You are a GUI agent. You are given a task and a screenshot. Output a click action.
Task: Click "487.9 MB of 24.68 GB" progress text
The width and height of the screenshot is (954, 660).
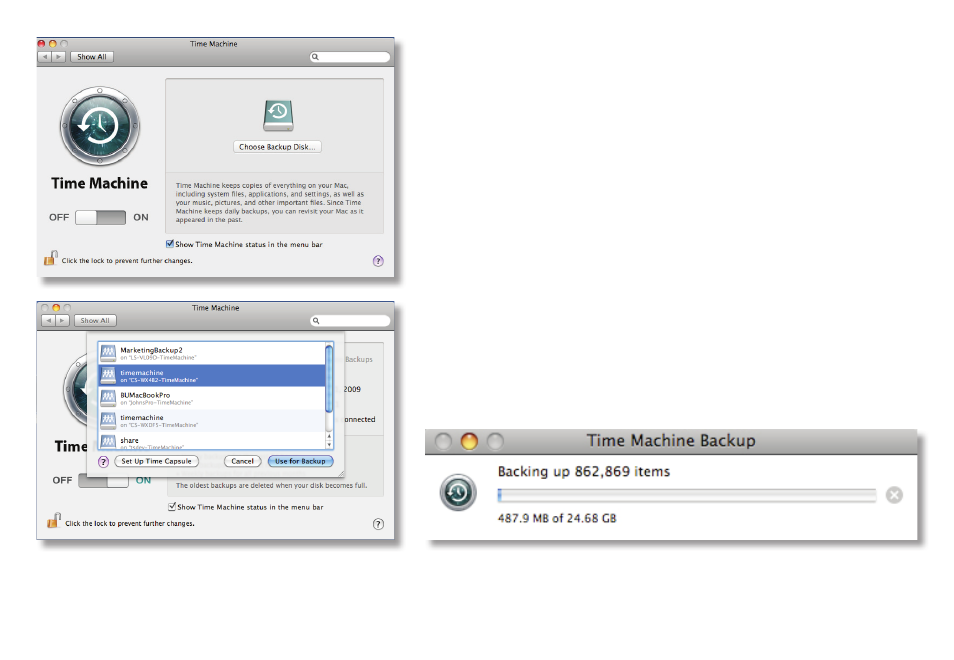[x=557, y=518]
